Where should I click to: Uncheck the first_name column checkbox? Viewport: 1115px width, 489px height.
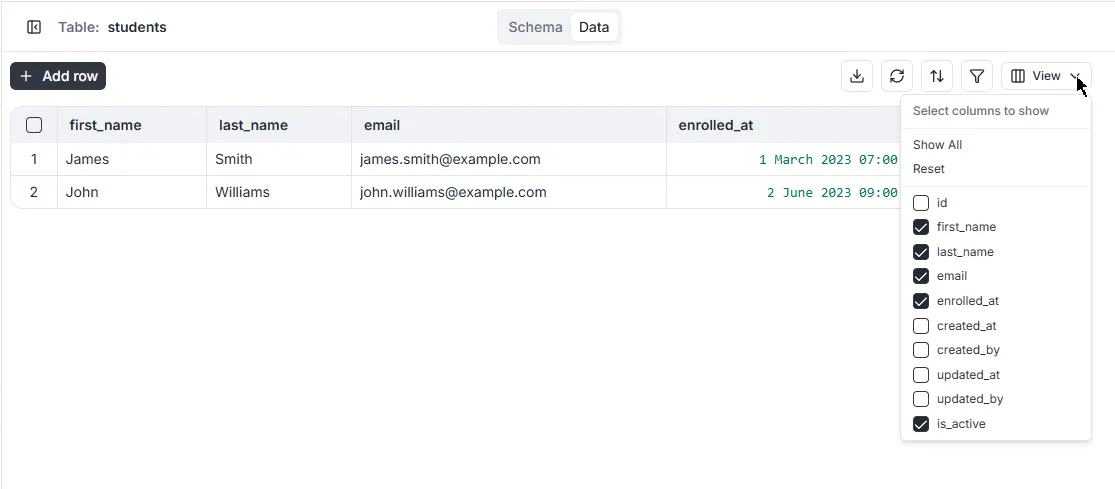[921, 227]
